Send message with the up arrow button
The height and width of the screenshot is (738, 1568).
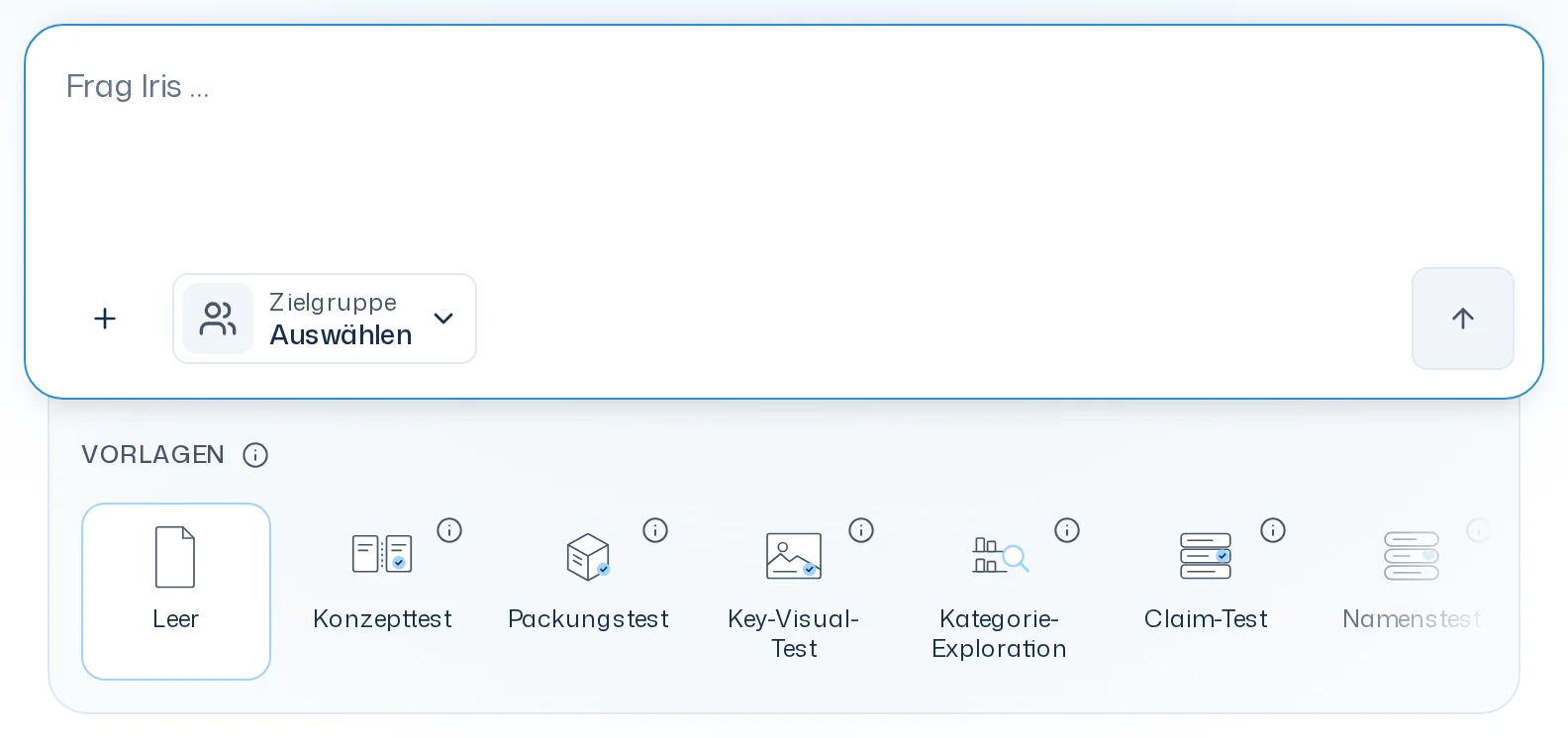(x=1462, y=319)
